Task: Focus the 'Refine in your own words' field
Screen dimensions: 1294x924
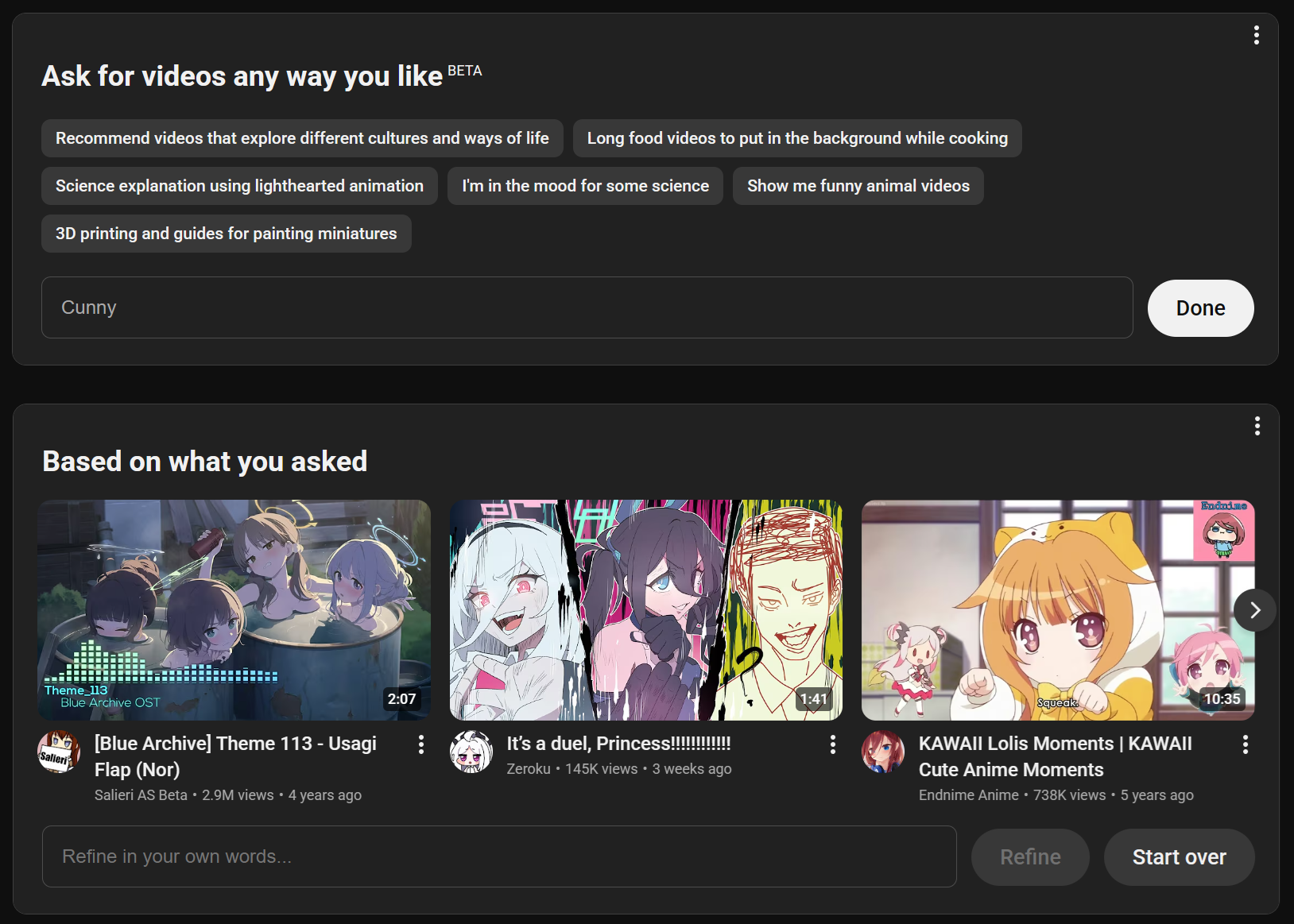Action: point(499,856)
